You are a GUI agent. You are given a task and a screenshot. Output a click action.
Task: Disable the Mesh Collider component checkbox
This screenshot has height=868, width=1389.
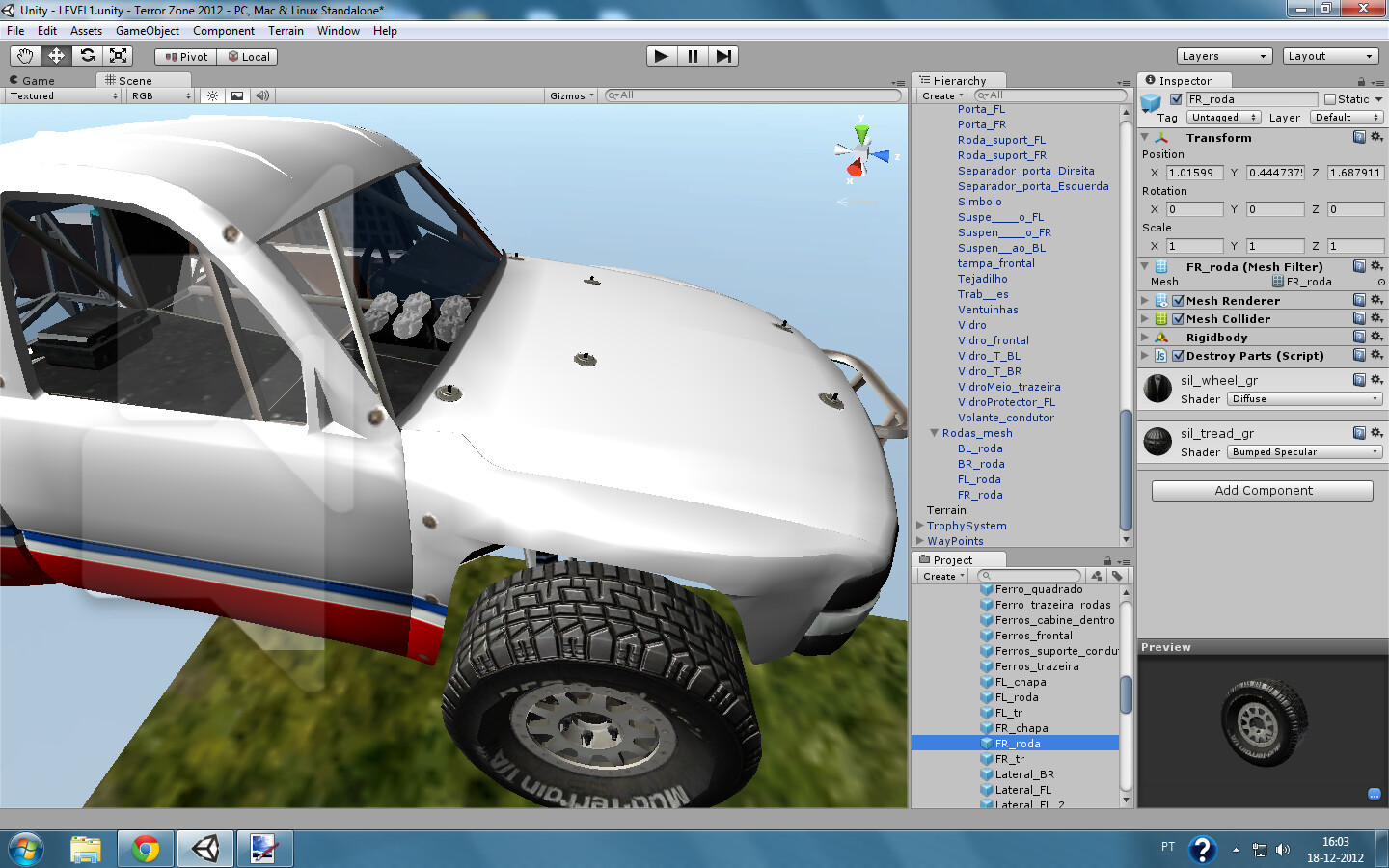coord(1179,318)
